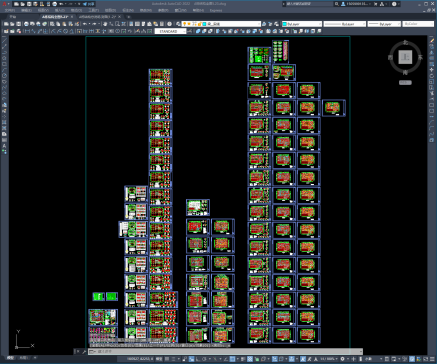
Task: Open the 文件(F) menu
Action: point(9,10)
